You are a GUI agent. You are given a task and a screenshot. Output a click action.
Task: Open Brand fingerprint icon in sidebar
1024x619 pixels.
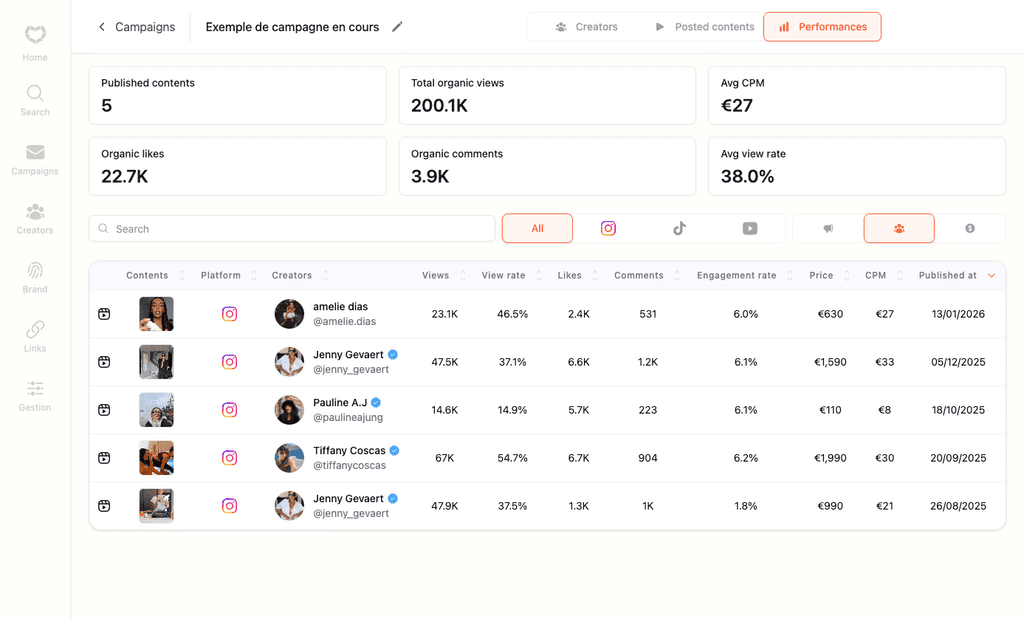[x=35, y=270]
